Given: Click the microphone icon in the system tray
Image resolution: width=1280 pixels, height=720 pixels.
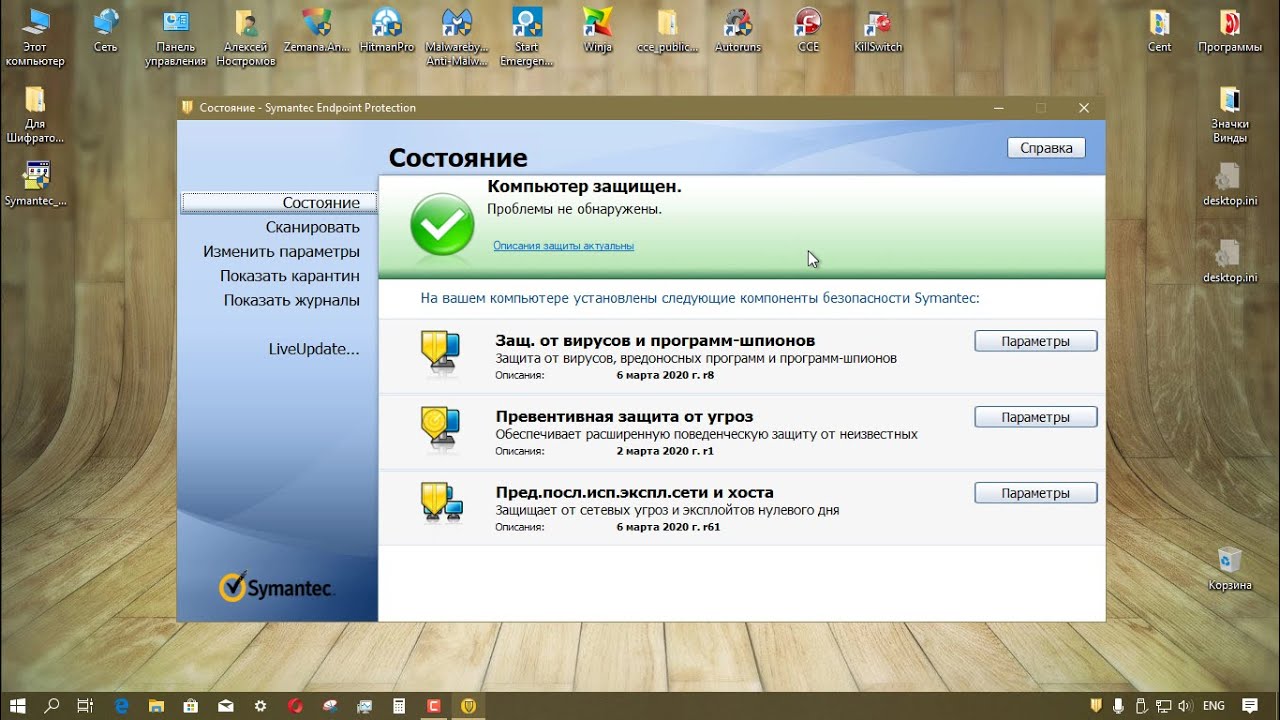Looking at the screenshot, I should [x=1118, y=705].
